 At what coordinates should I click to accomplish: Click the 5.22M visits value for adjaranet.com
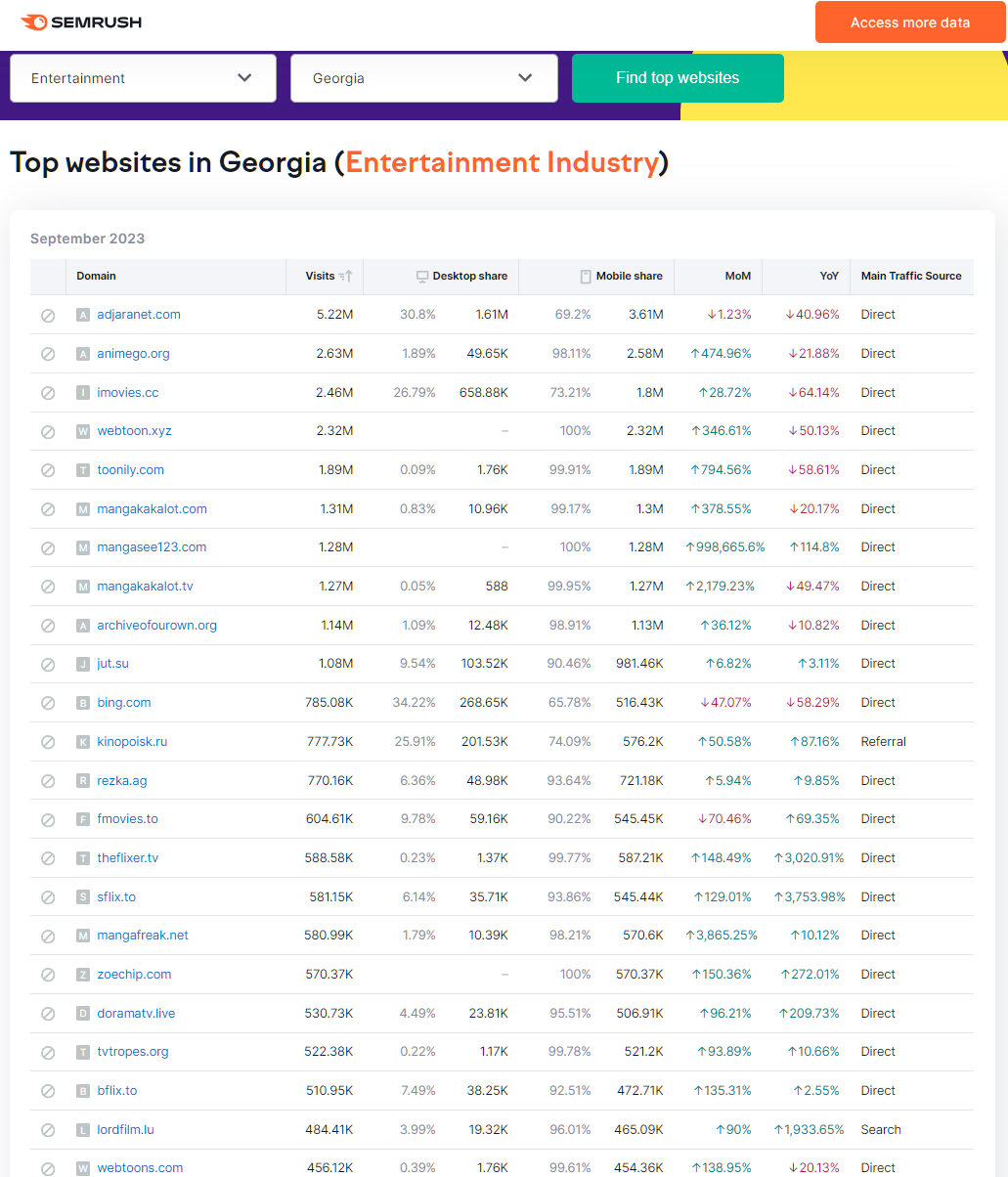[x=334, y=315]
